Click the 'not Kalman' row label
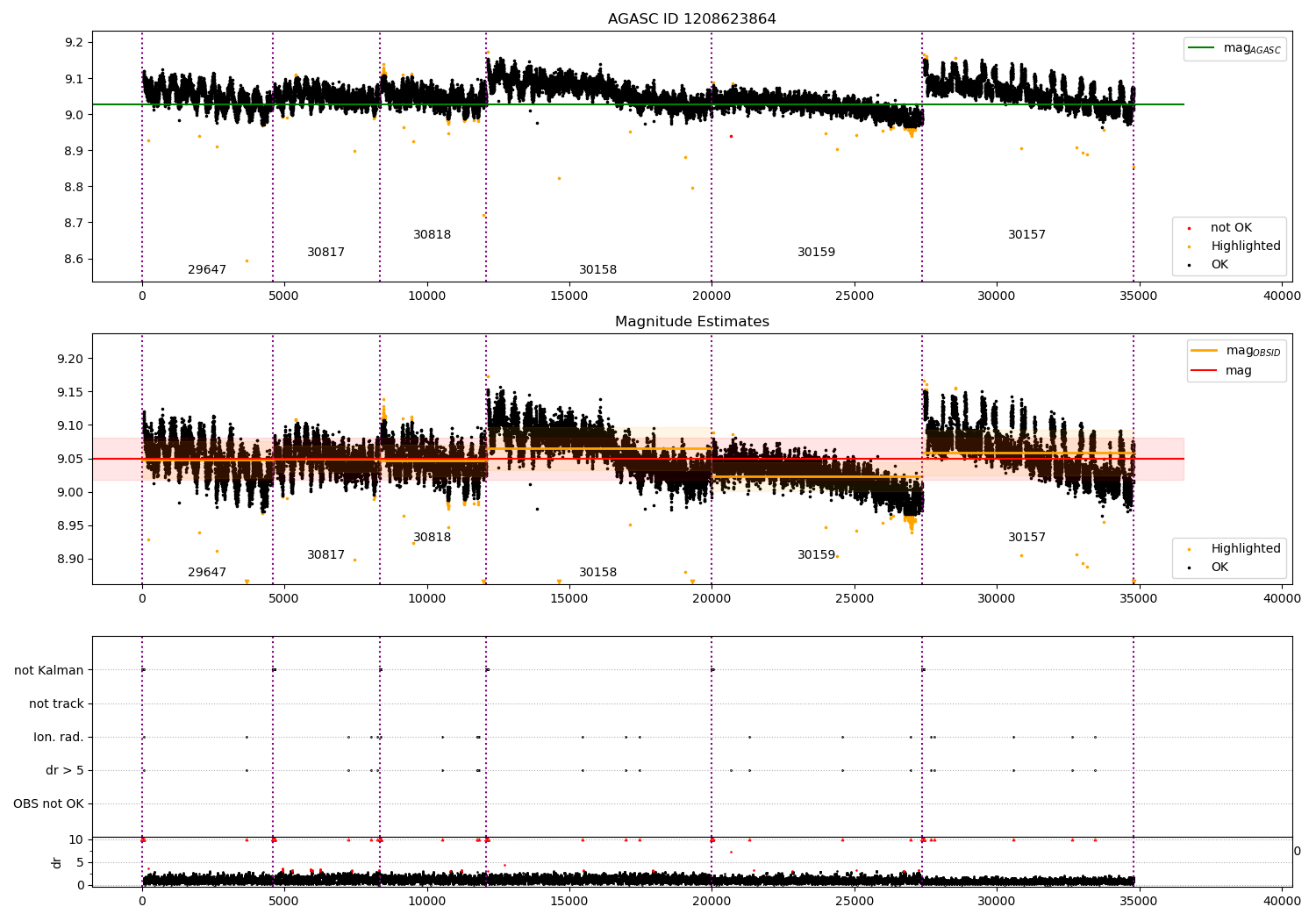 (49, 671)
